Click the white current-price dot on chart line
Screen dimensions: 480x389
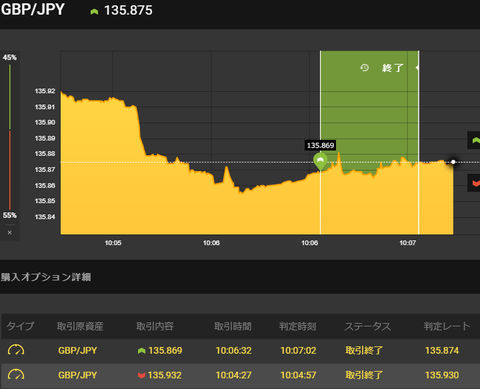[x=453, y=162]
